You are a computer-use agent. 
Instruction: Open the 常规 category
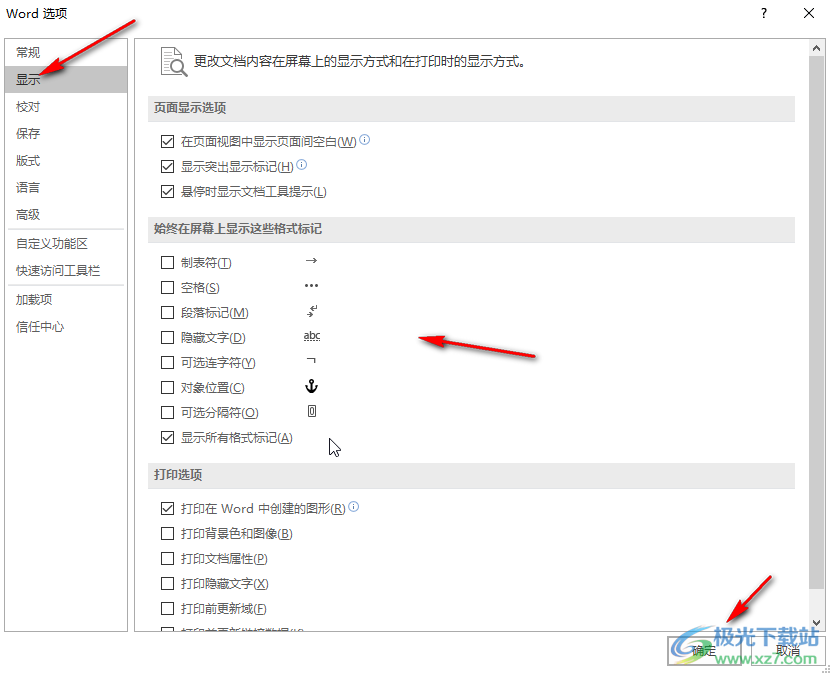point(66,52)
